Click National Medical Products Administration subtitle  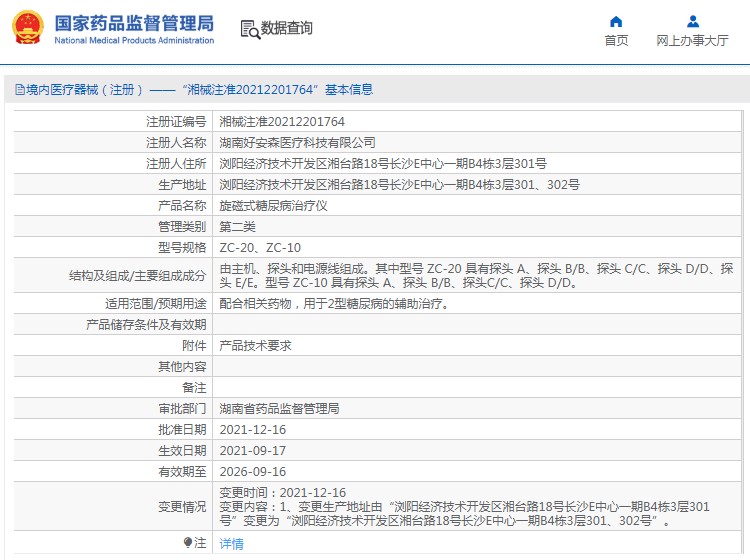(x=134, y=41)
